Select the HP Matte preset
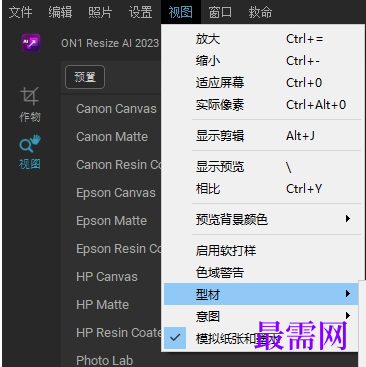The image size is (366, 367). coord(102,305)
